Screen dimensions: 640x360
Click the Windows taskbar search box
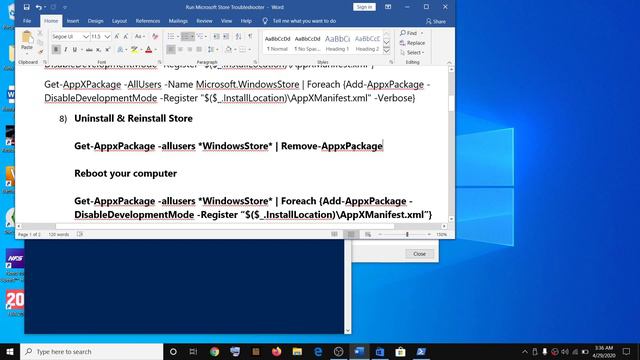[x=91, y=351]
